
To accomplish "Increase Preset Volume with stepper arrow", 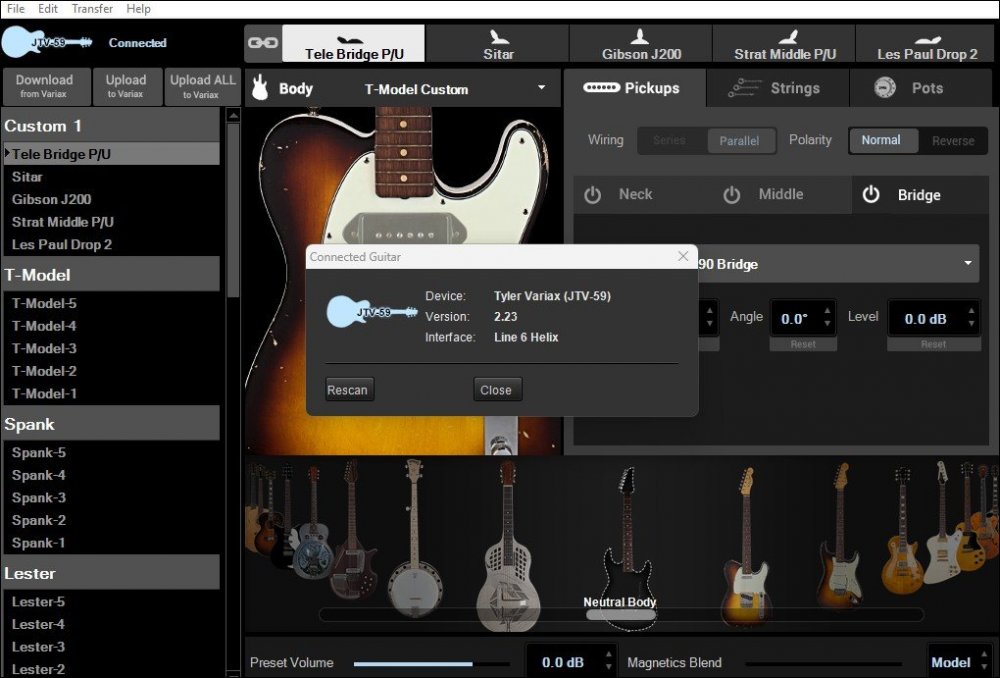I will click(608, 654).
